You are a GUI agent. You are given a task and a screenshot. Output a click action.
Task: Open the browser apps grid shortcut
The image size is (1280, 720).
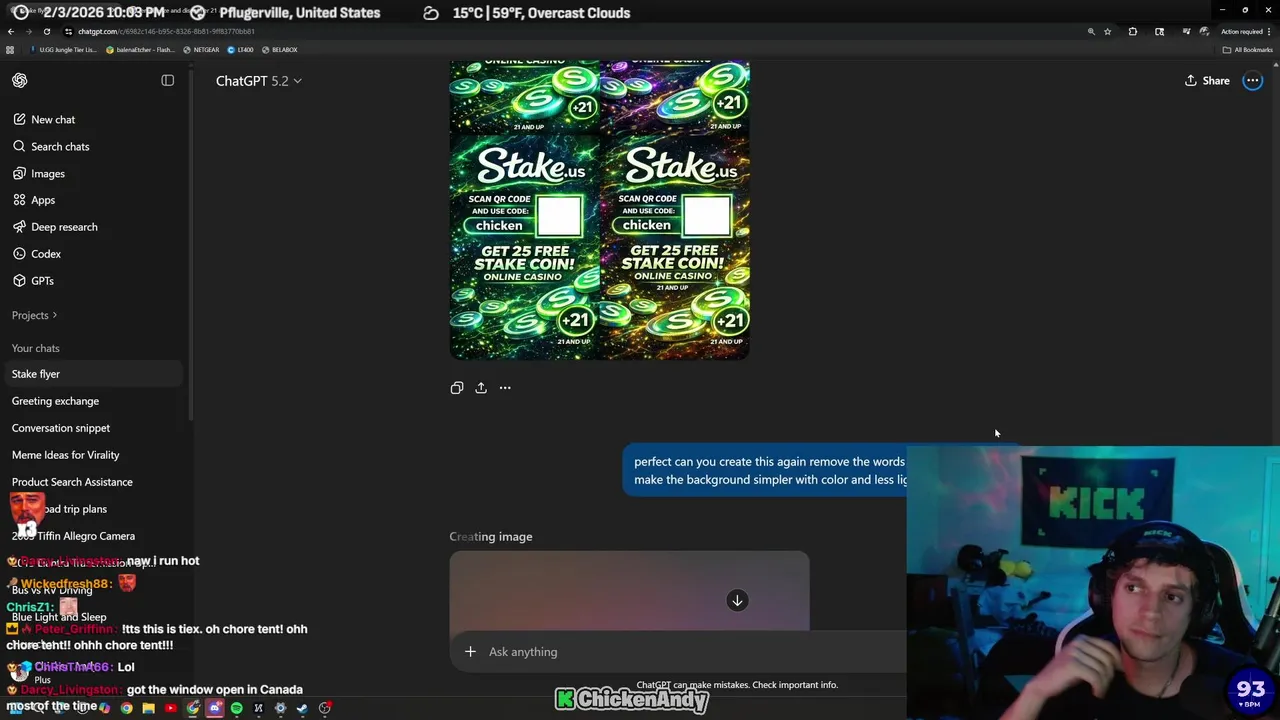(x=10, y=50)
